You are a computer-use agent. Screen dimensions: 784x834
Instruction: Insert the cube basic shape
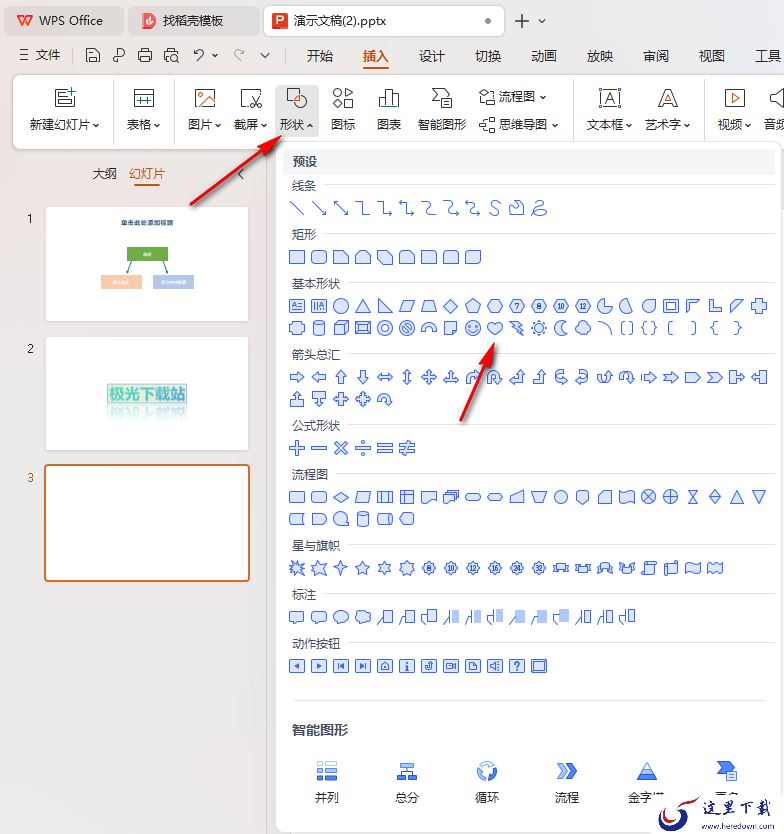coord(341,328)
